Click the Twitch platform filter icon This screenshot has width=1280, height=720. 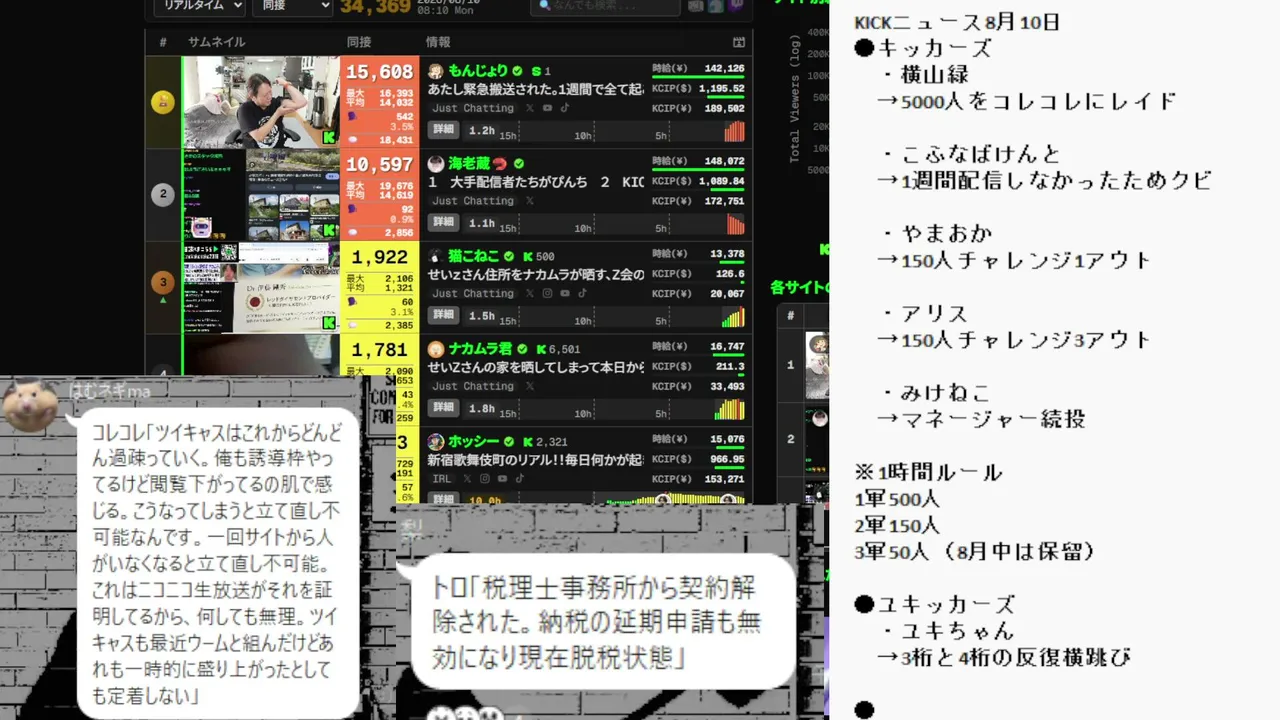[x=739, y=6]
